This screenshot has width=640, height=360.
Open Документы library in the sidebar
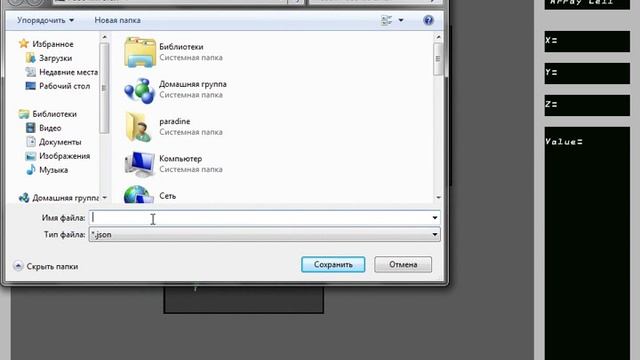pyautogui.click(x=60, y=142)
